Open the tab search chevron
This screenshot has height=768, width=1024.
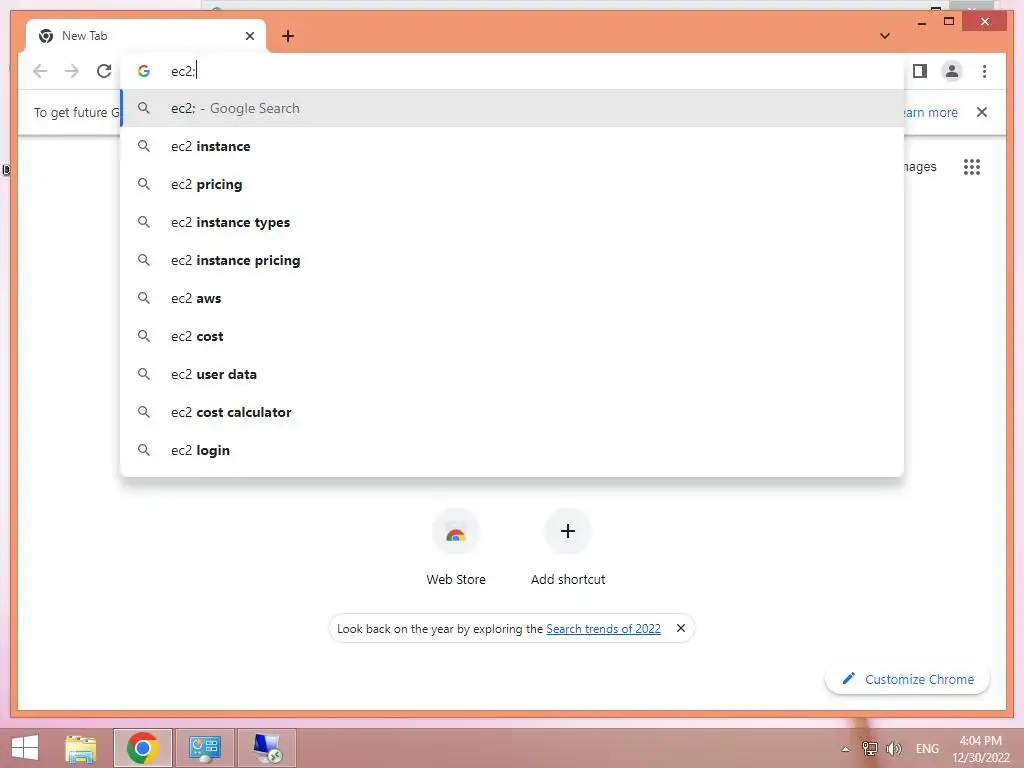point(885,36)
